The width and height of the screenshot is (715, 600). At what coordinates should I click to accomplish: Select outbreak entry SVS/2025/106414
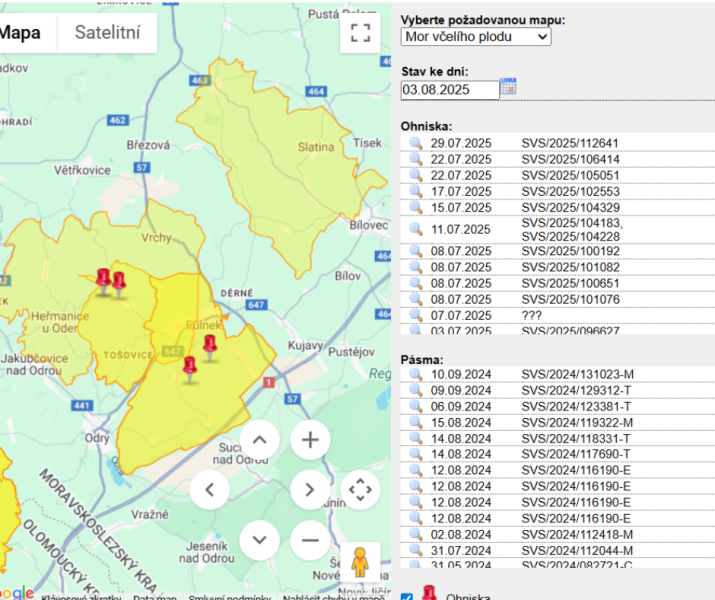pos(570,160)
